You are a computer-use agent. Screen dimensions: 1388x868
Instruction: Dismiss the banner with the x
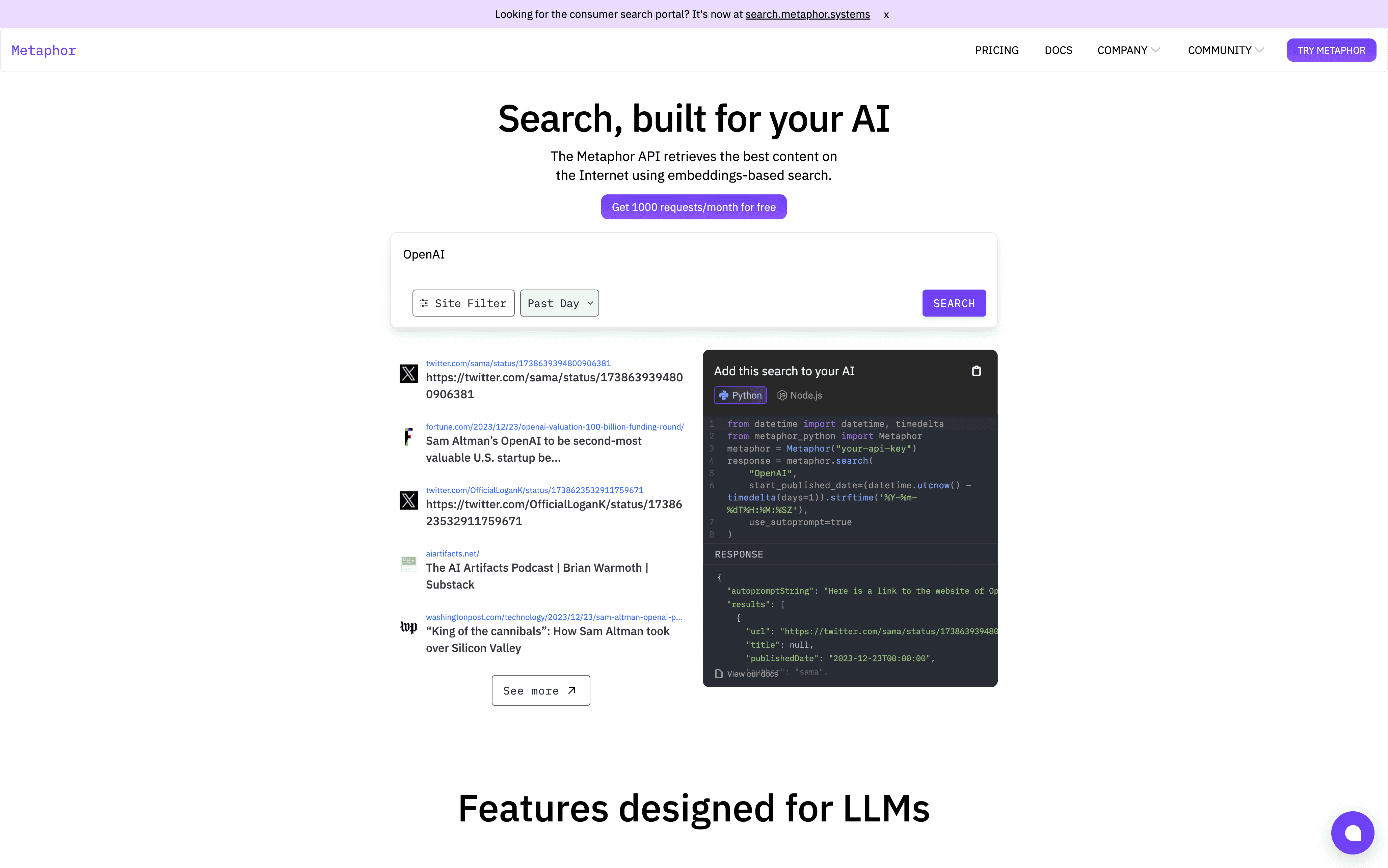[x=886, y=15]
